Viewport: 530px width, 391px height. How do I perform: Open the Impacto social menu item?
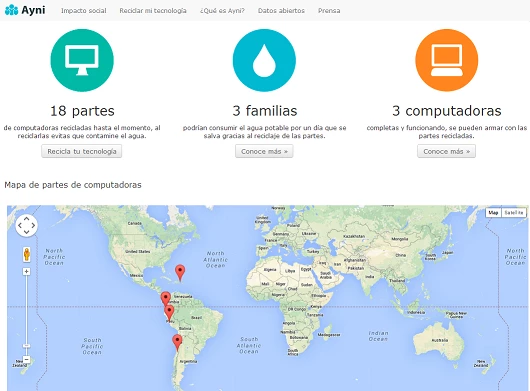(83, 10)
